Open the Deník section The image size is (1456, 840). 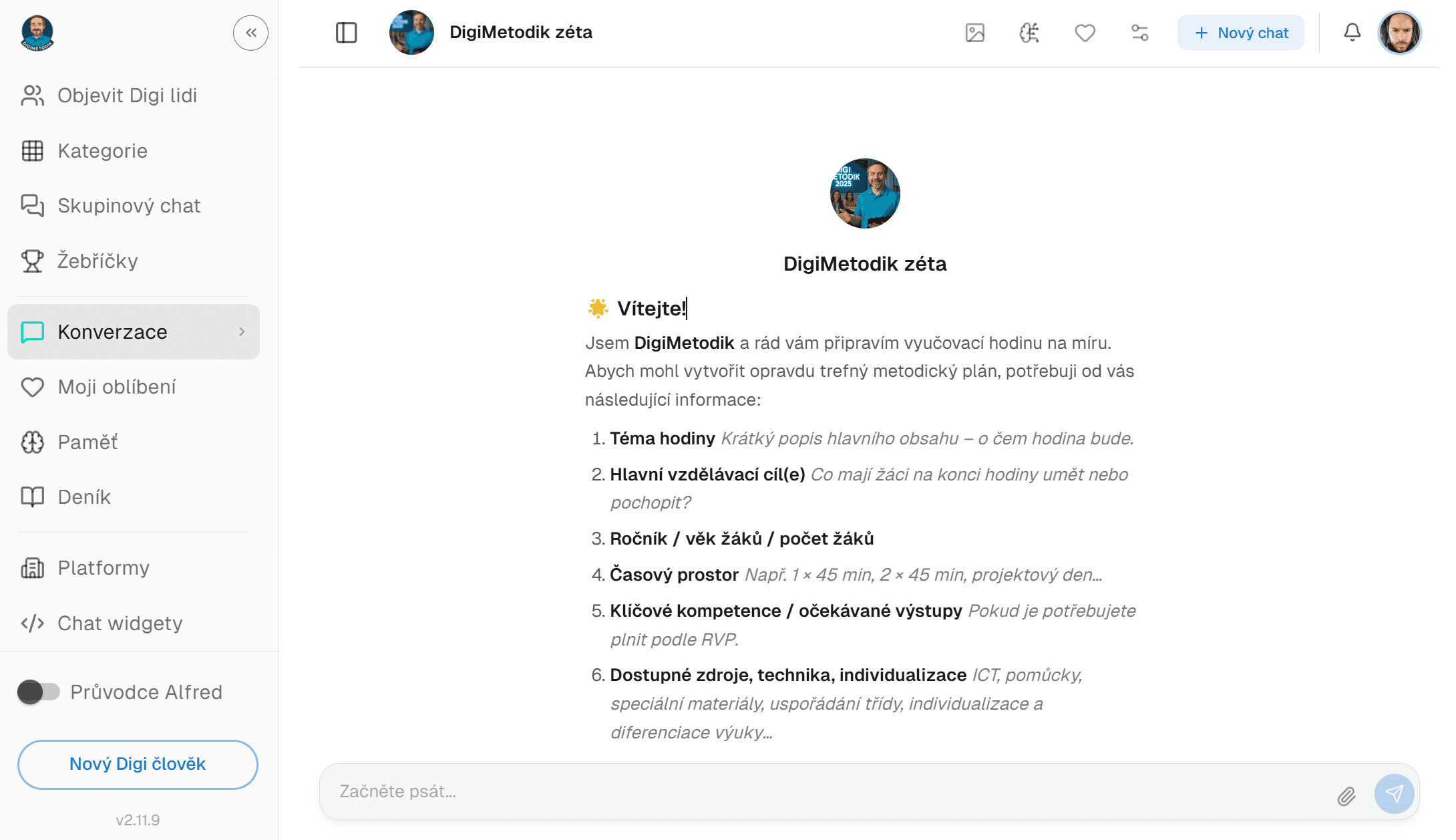(83, 497)
